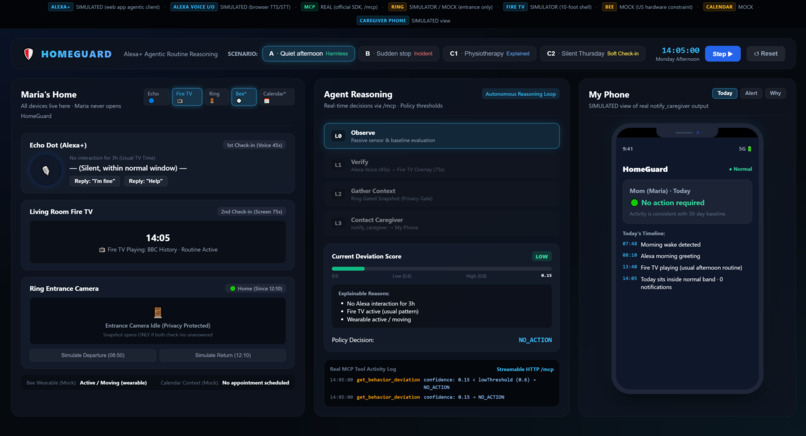
Task: Click the RING legend badge
Action: (x=397, y=7)
